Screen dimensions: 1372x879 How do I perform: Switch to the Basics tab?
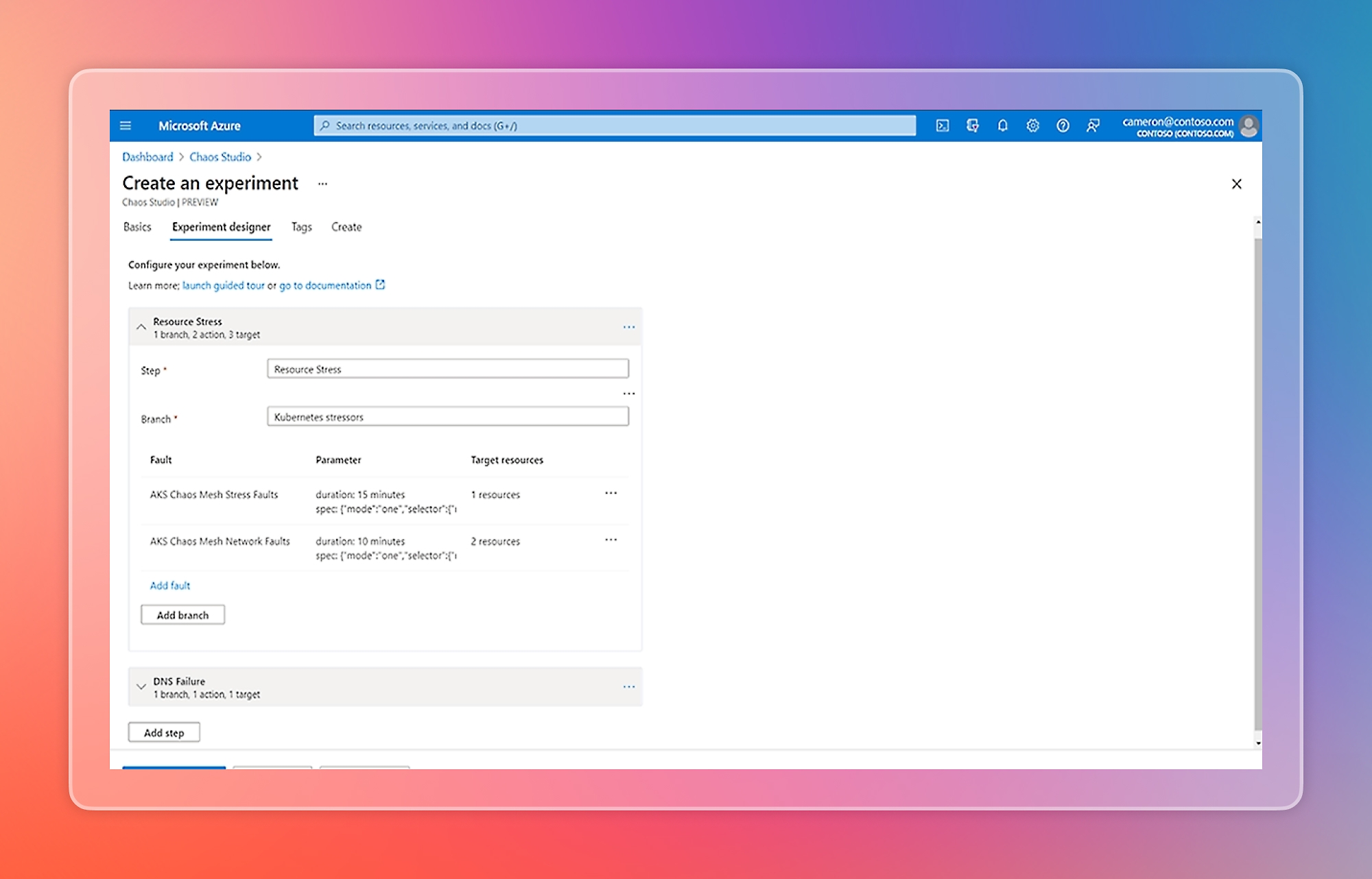tap(137, 227)
